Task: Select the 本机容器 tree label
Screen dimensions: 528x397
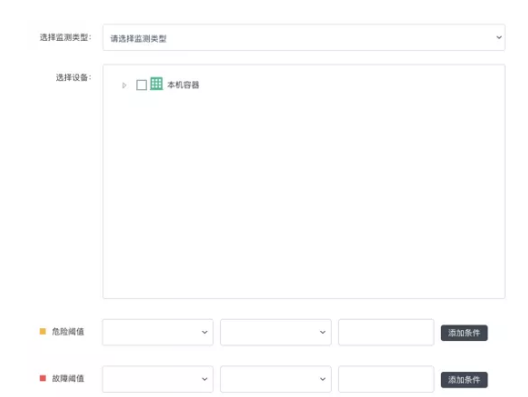Action: 183,85
